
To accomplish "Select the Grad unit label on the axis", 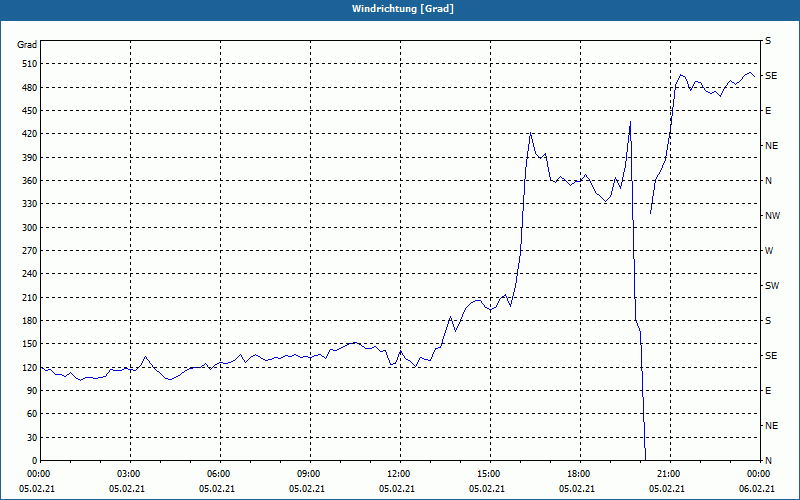I will click(x=27, y=45).
